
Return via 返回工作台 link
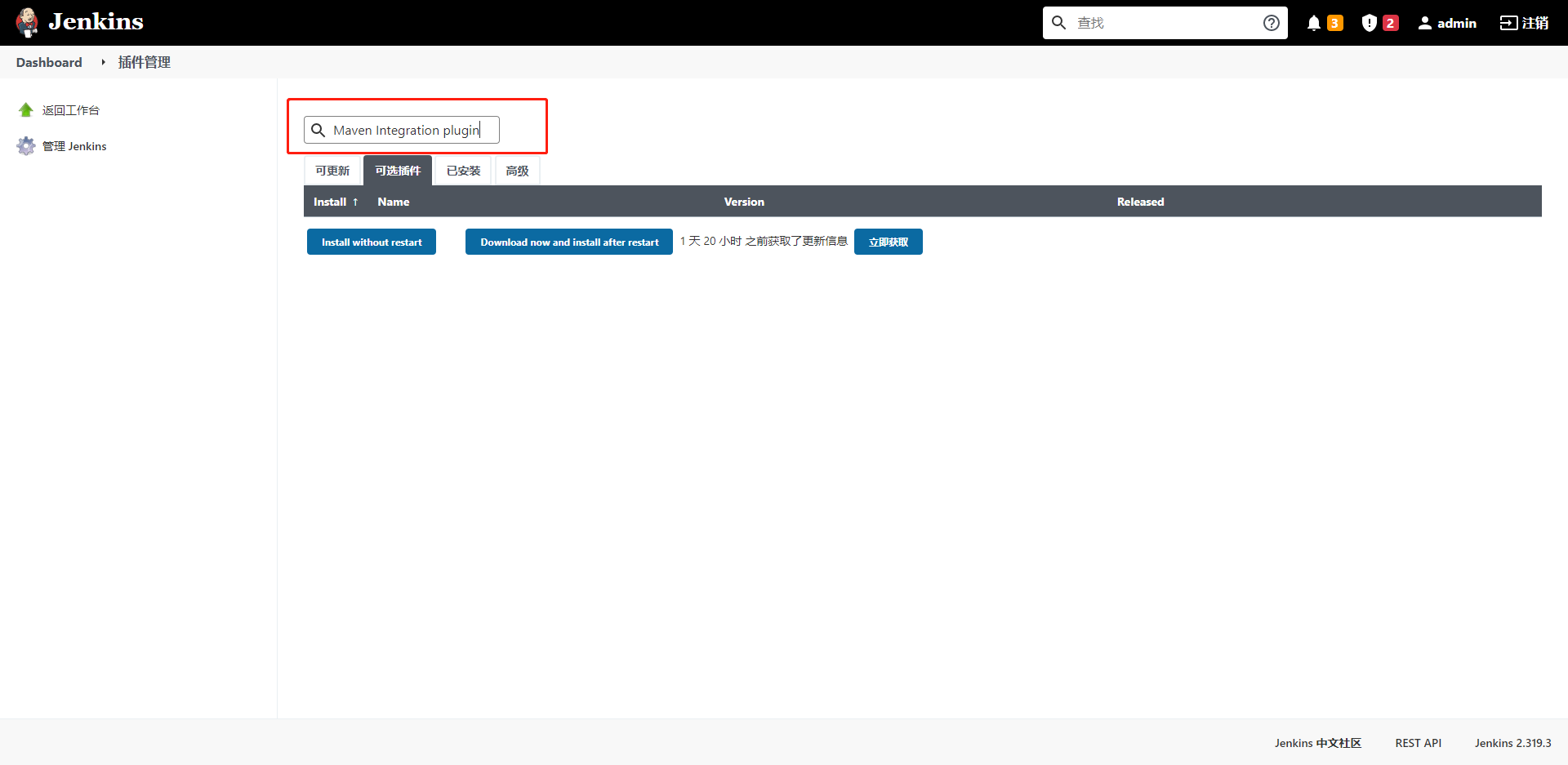pos(70,110)
